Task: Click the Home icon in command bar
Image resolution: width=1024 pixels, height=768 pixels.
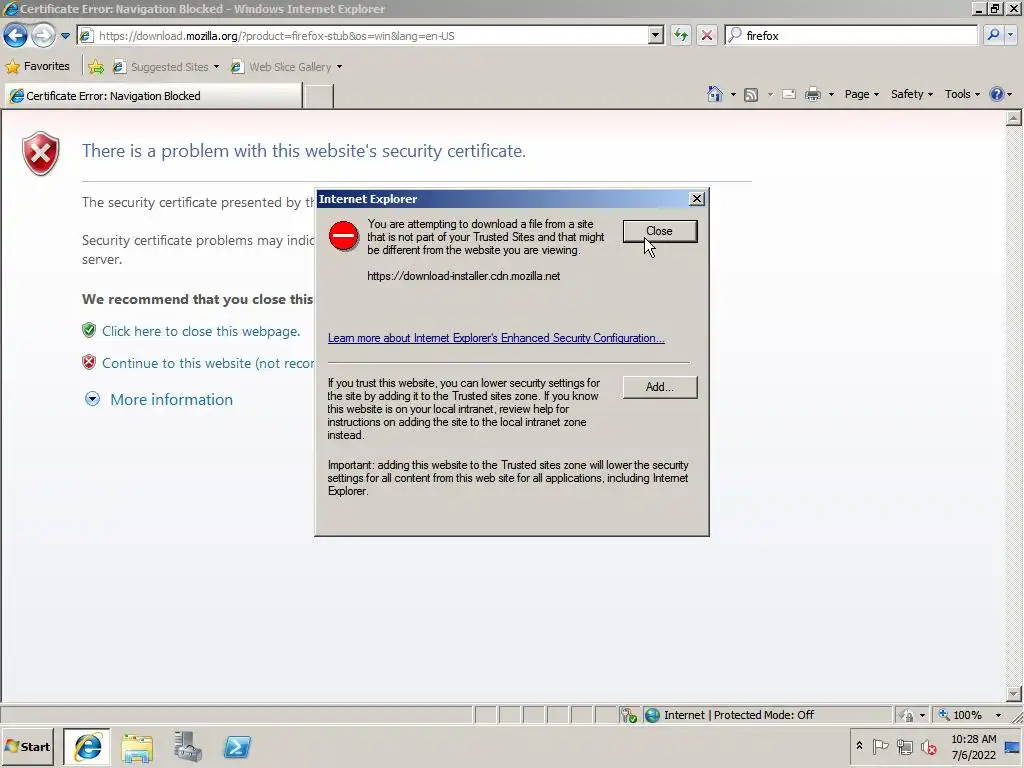Action: coord(715,94)
